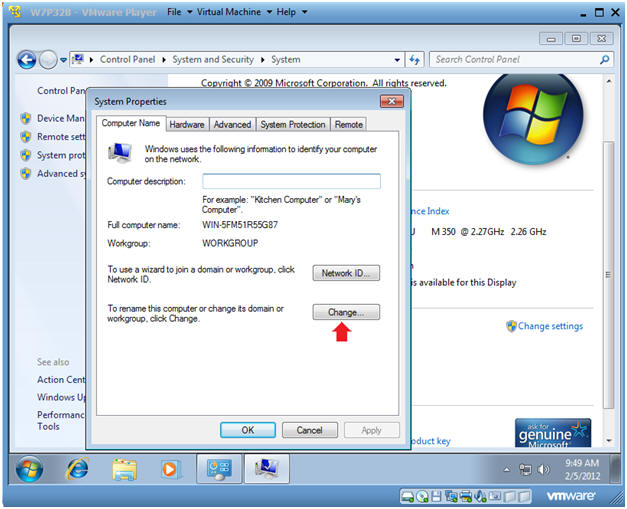Screen dimensions: 627x509
Task: Click the search magnifier icon
Action: coord(604,60)
